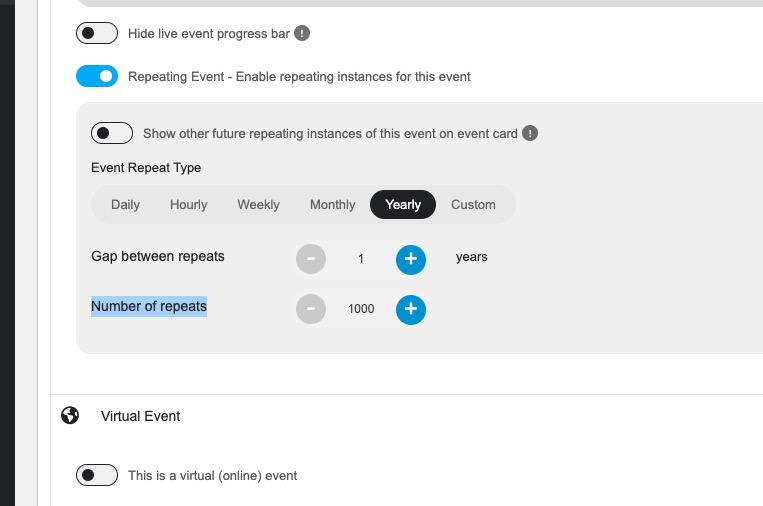Increase gap between repeats with plus button
Image resolution: width=763 pixels, height=506 pixels.
411,259
